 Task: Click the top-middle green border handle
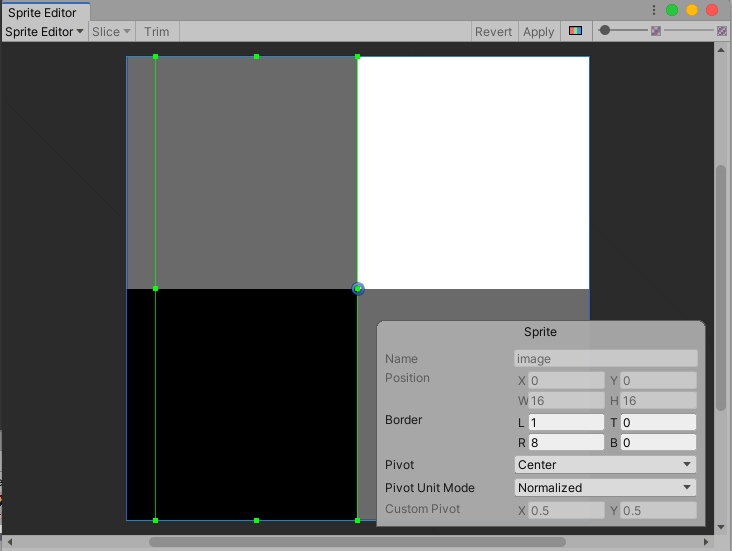click(x=256, y=57)
